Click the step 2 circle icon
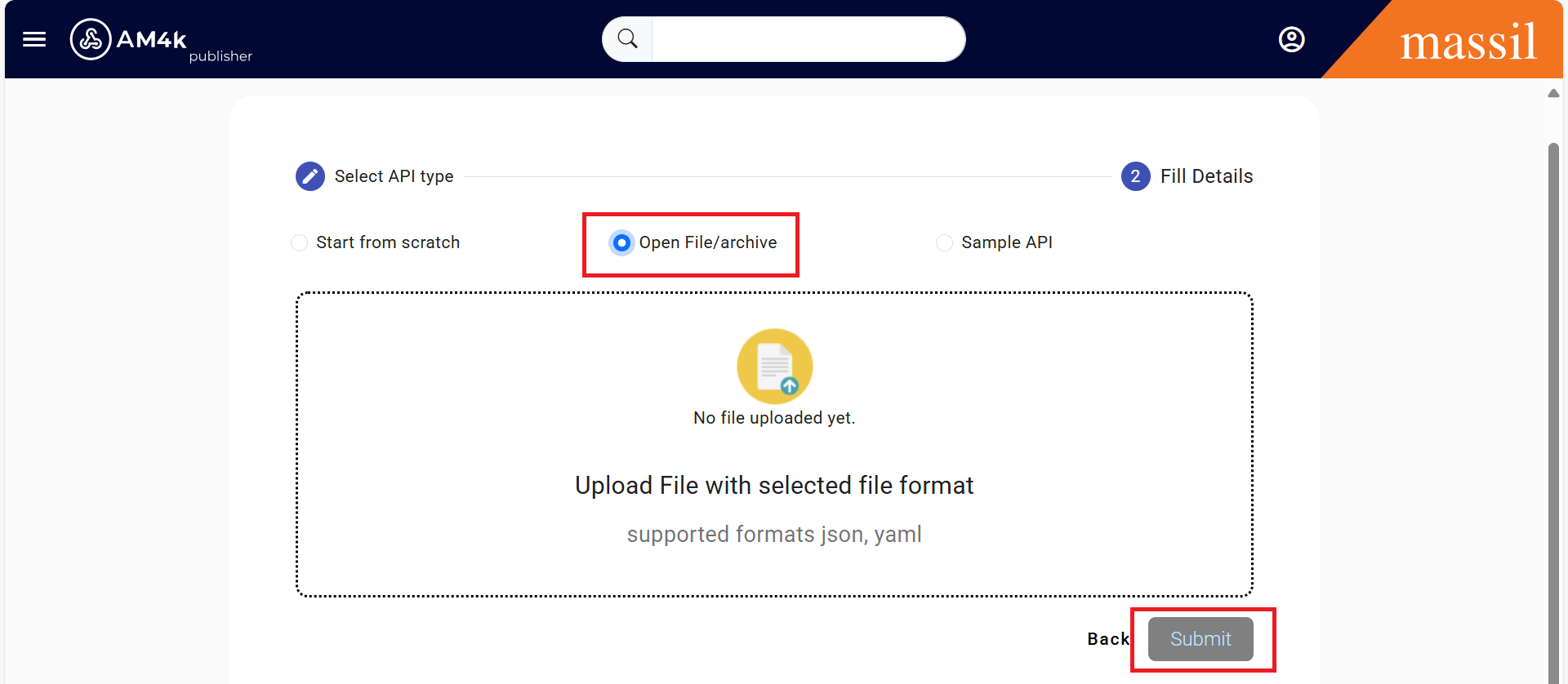The image size is (1568, 684). pyautogui.click(x=1135, y=176)
